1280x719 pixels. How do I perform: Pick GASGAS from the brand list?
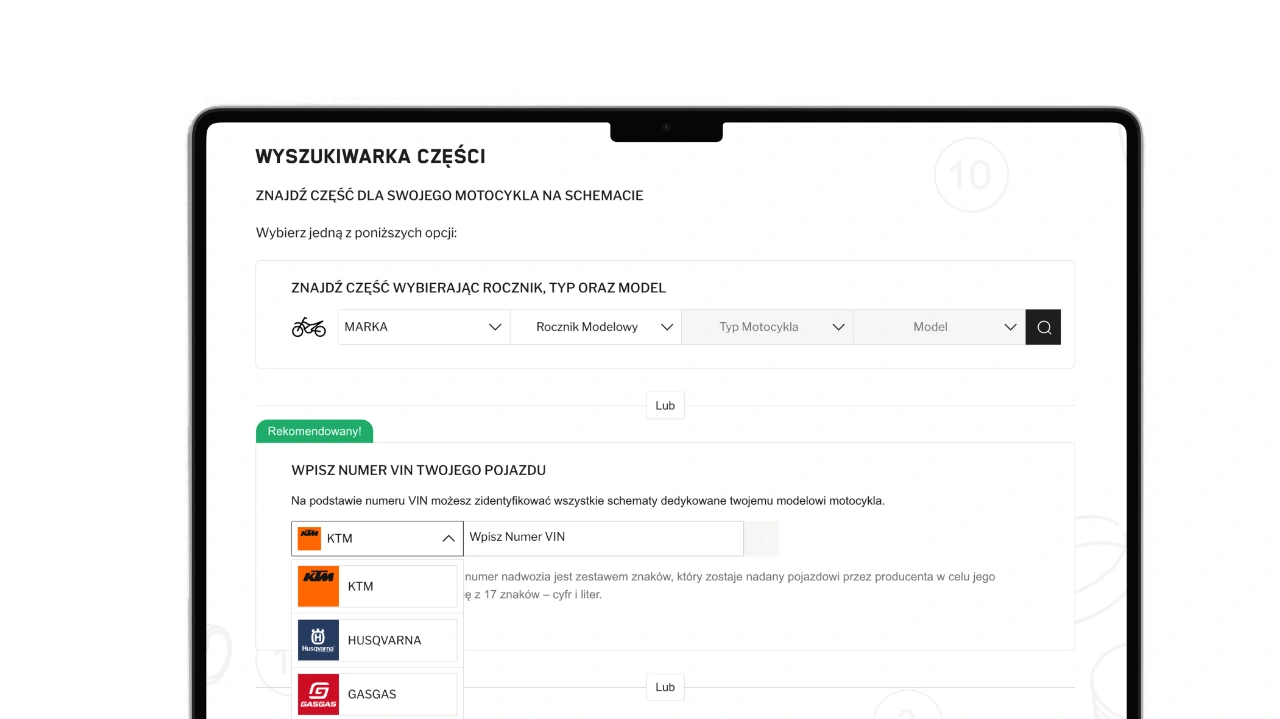372,694
